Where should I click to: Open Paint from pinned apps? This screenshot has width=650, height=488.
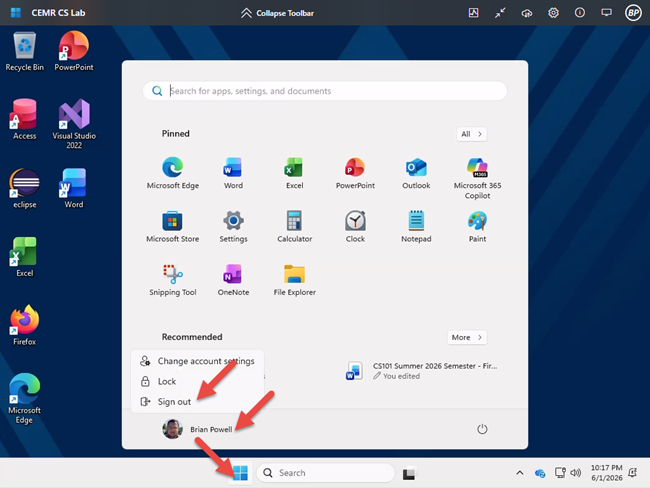(477, 226)
